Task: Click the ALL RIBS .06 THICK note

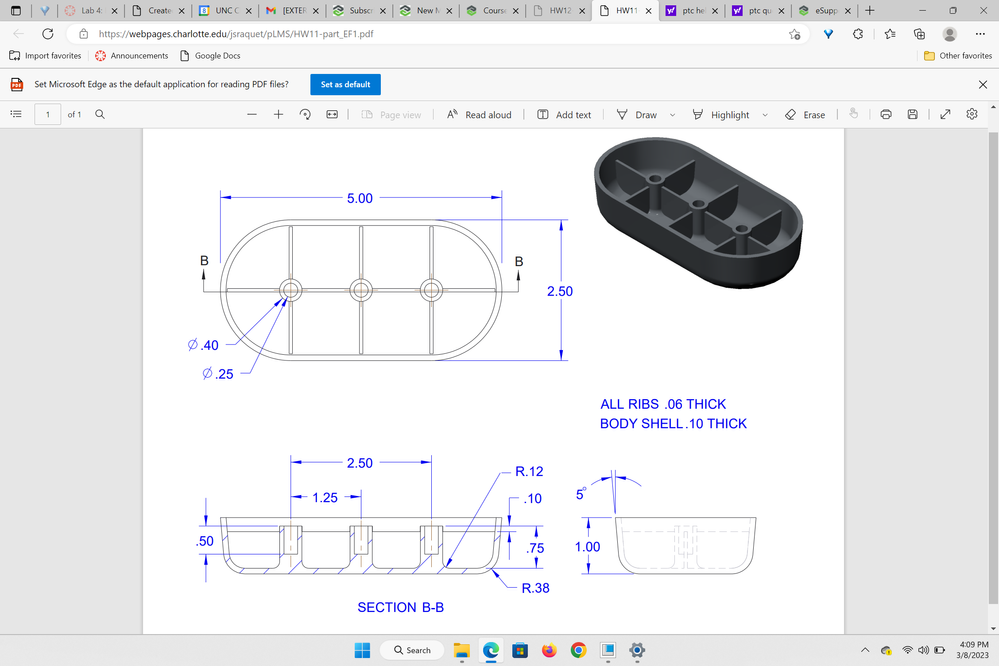Action: [663, 404]
